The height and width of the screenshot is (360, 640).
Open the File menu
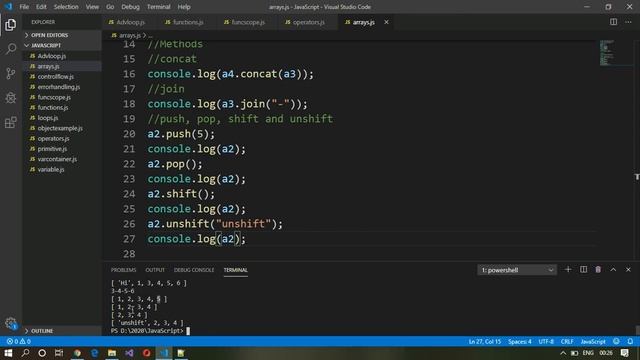pyautogui.click(x=24, y=7)
